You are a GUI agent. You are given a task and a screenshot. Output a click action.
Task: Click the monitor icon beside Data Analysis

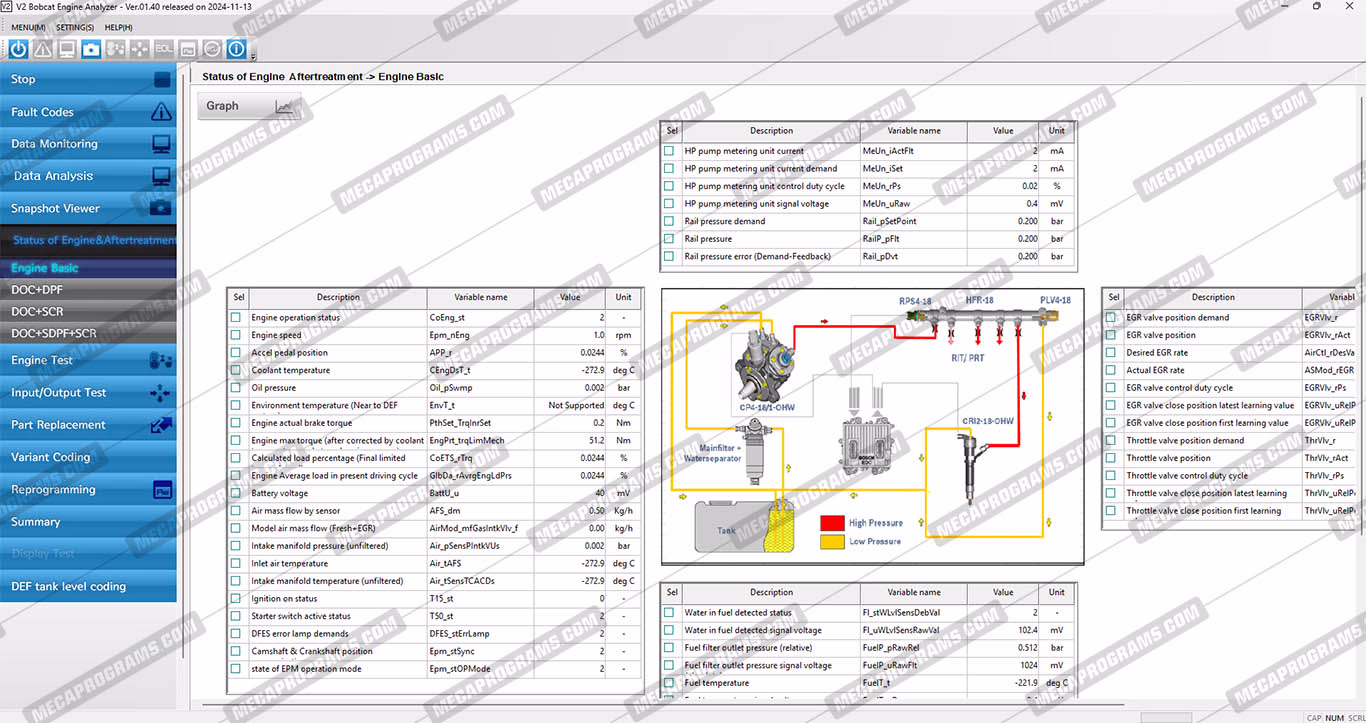pyautogui.click(x=161, y=176)
